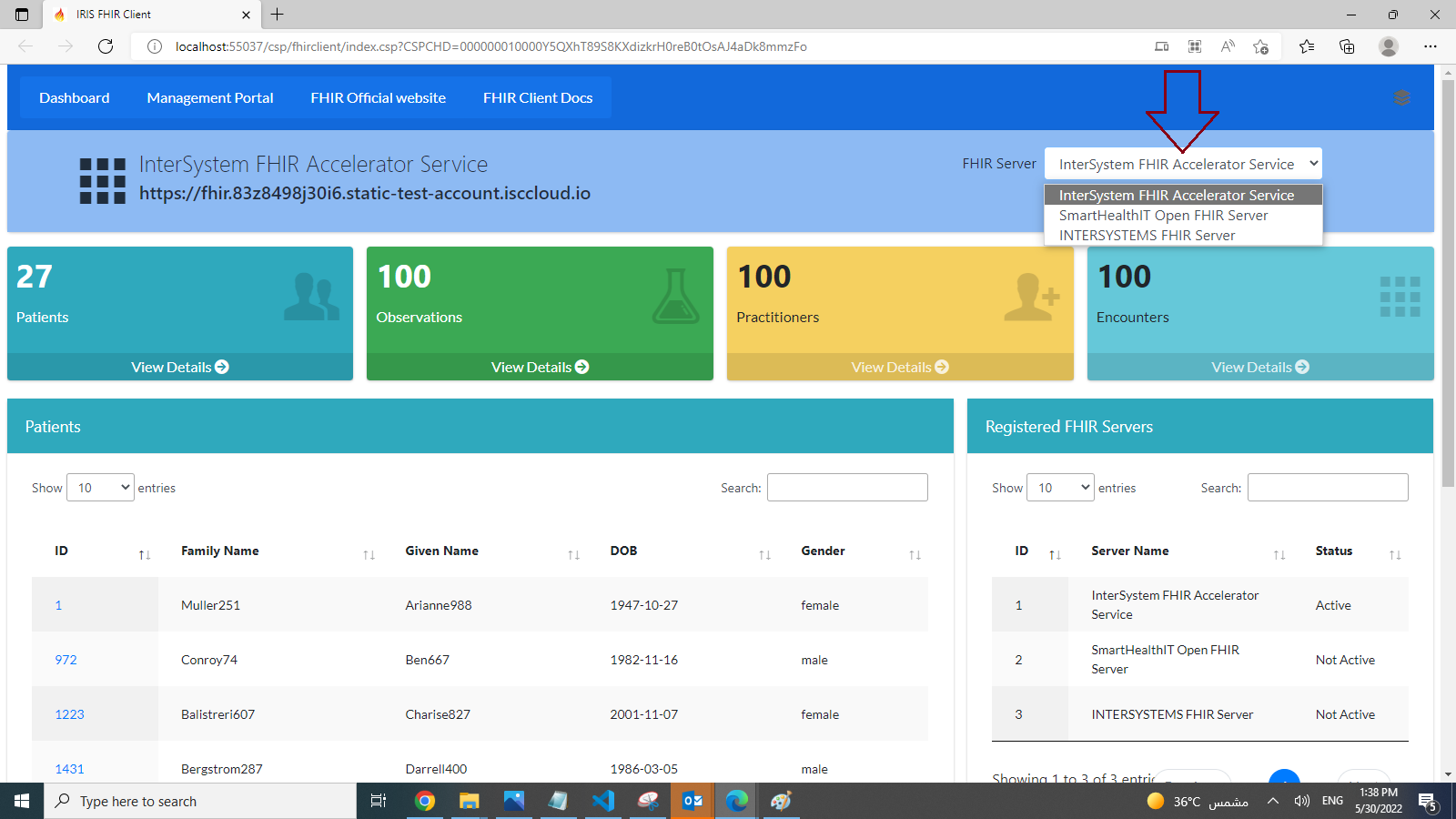
Task: Open FHIR Official website nav item
Action: (x=378, y=97)
